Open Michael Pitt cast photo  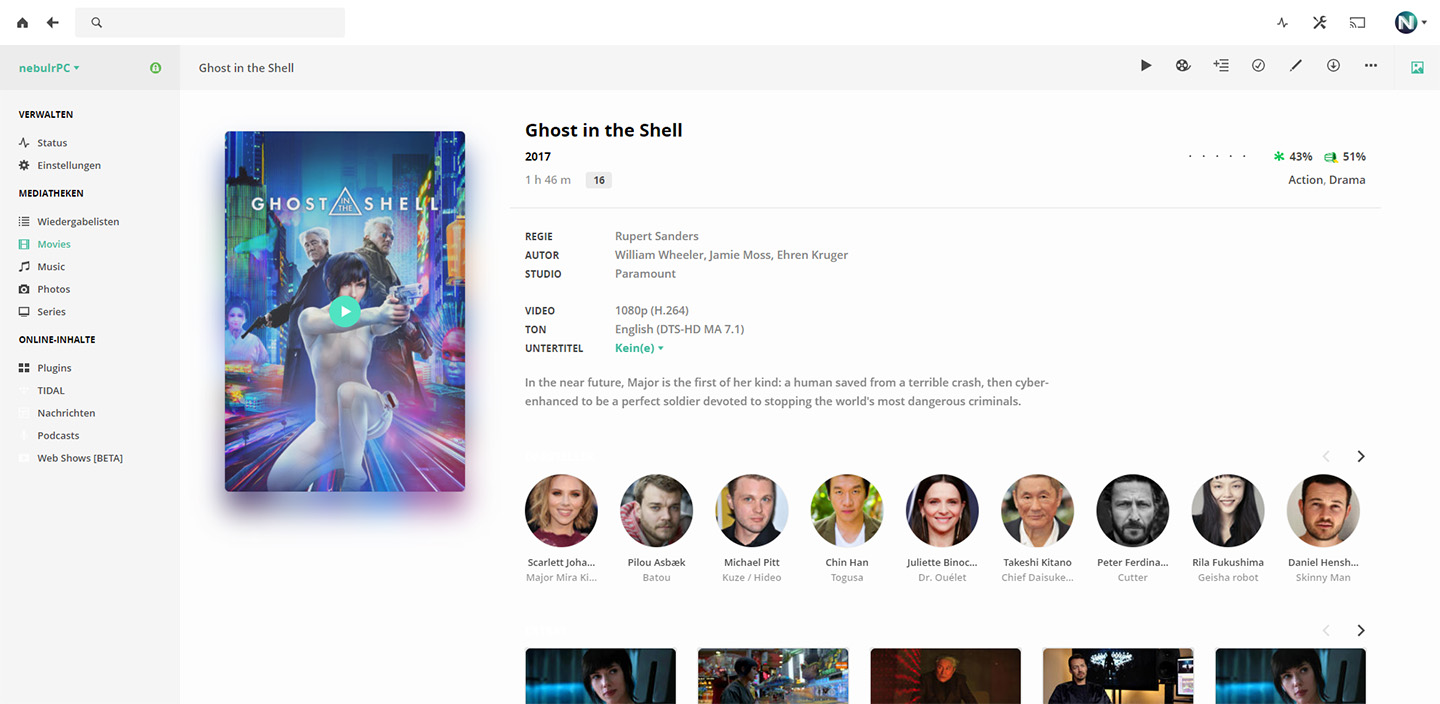pos(752,511)
